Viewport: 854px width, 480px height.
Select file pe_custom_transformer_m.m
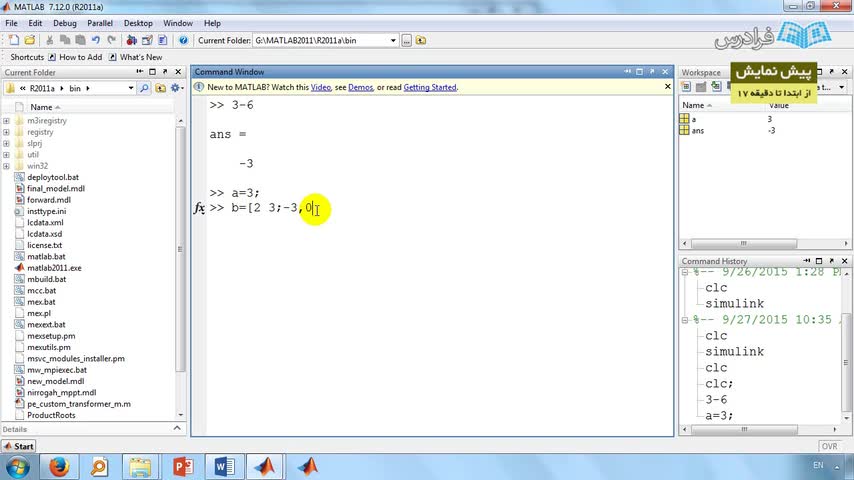pyautogui.click(x=78, y=404)
